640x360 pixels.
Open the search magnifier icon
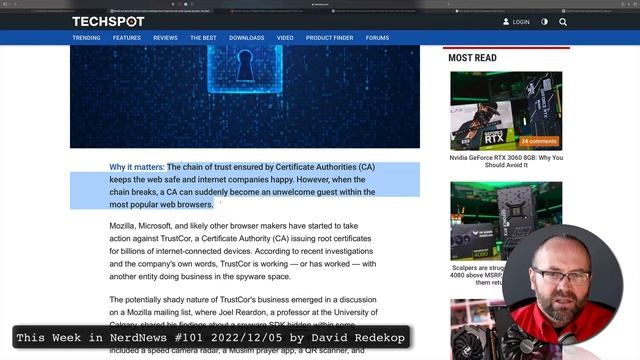pos(563,22)
